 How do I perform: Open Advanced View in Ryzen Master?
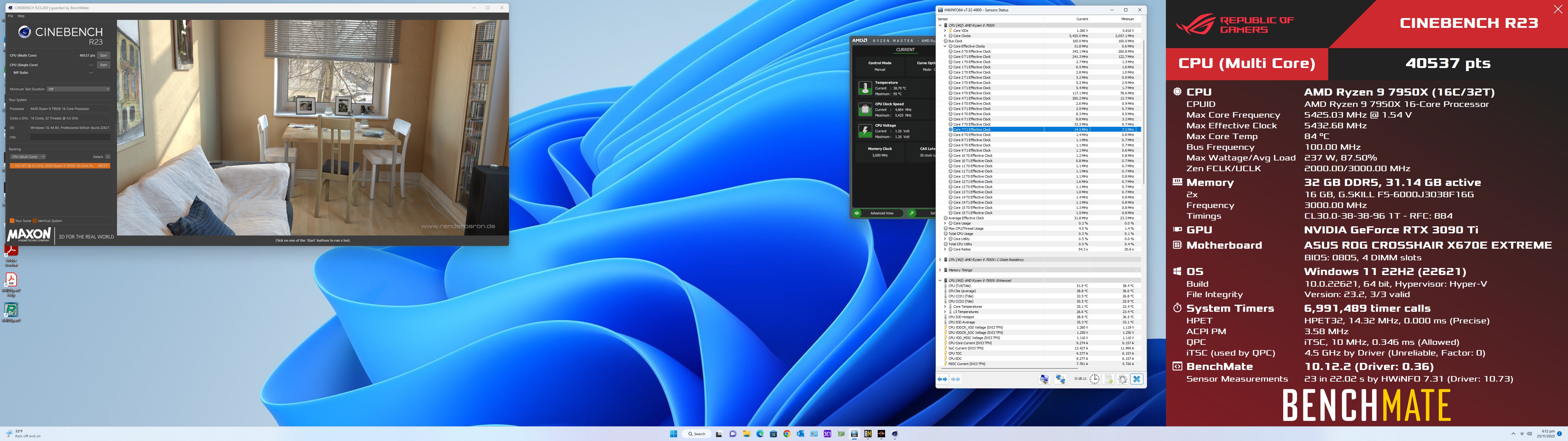881,213
